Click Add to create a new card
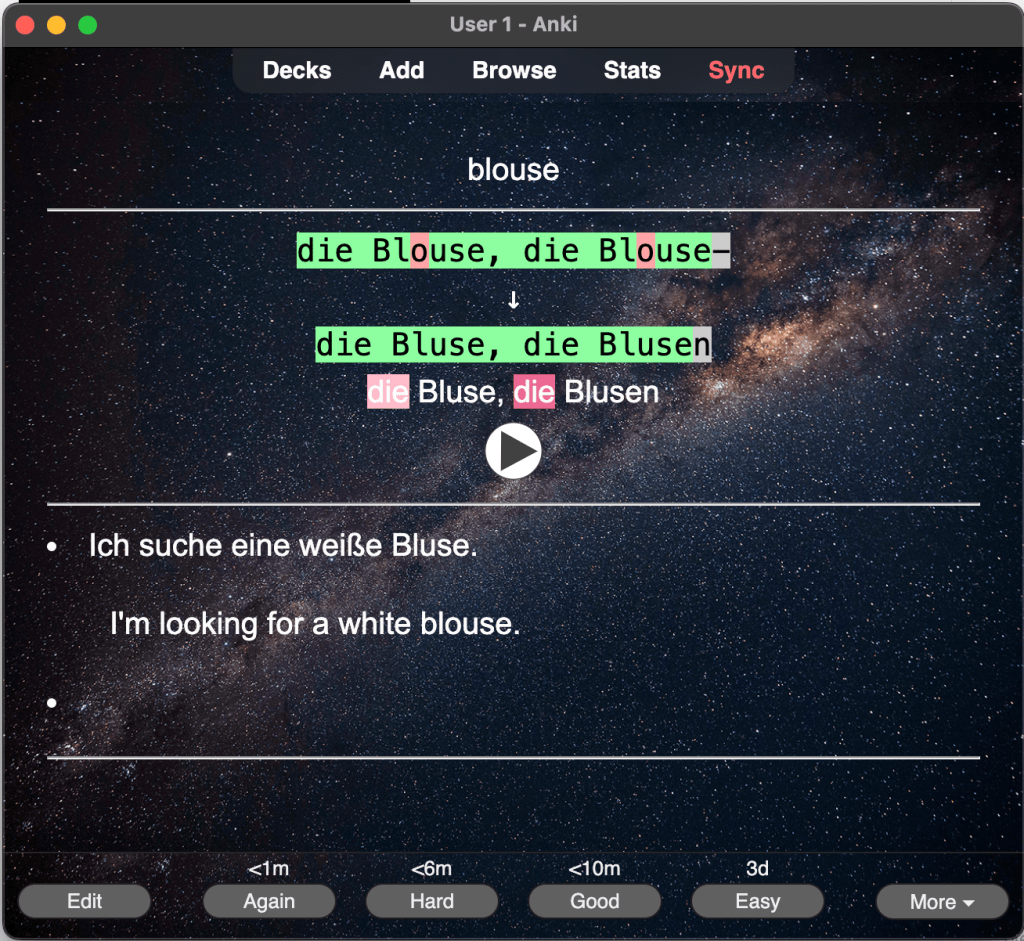The image size is (1024, 941). point(402,71)
